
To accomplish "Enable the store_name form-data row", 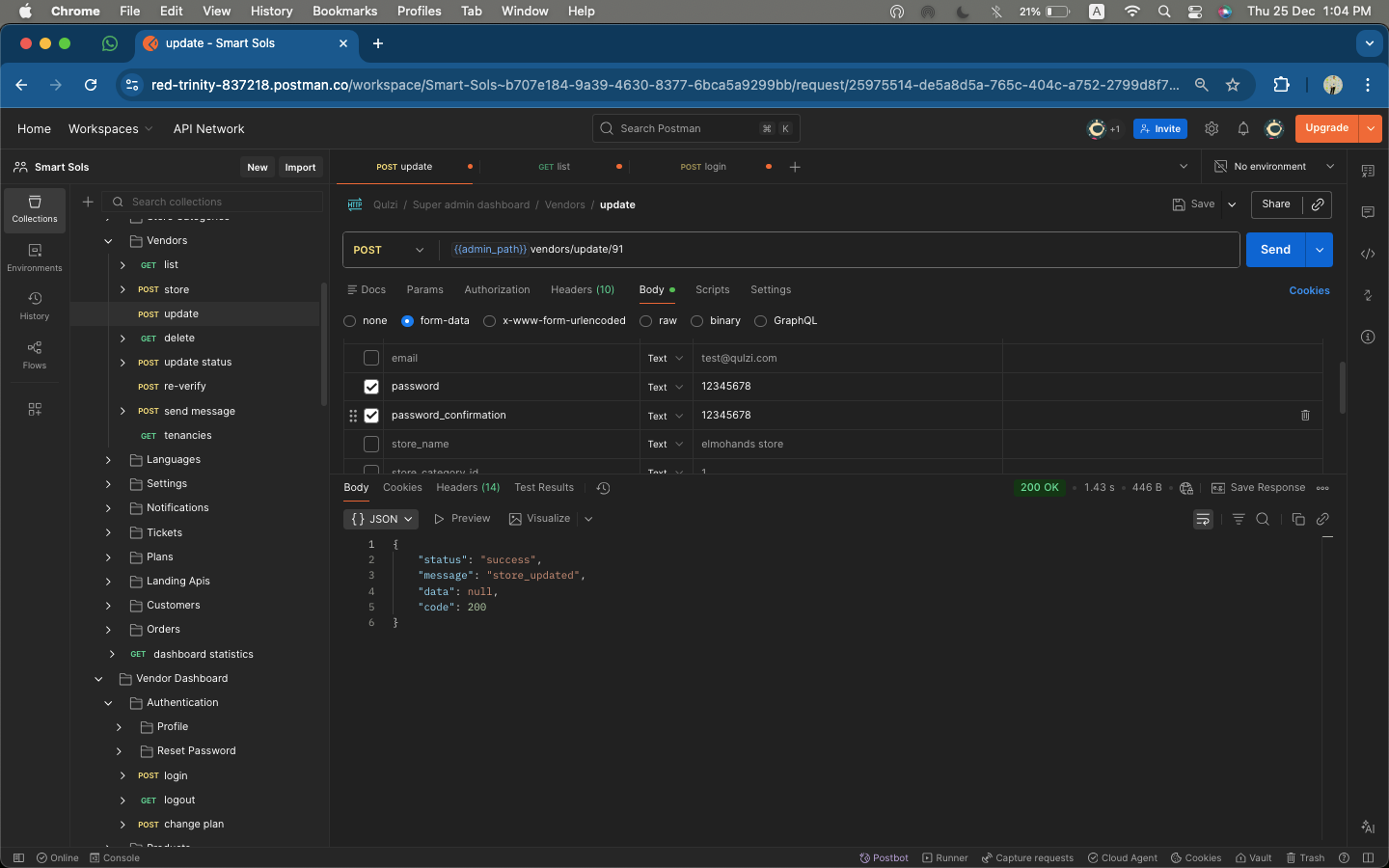I will tap(371, 445).
